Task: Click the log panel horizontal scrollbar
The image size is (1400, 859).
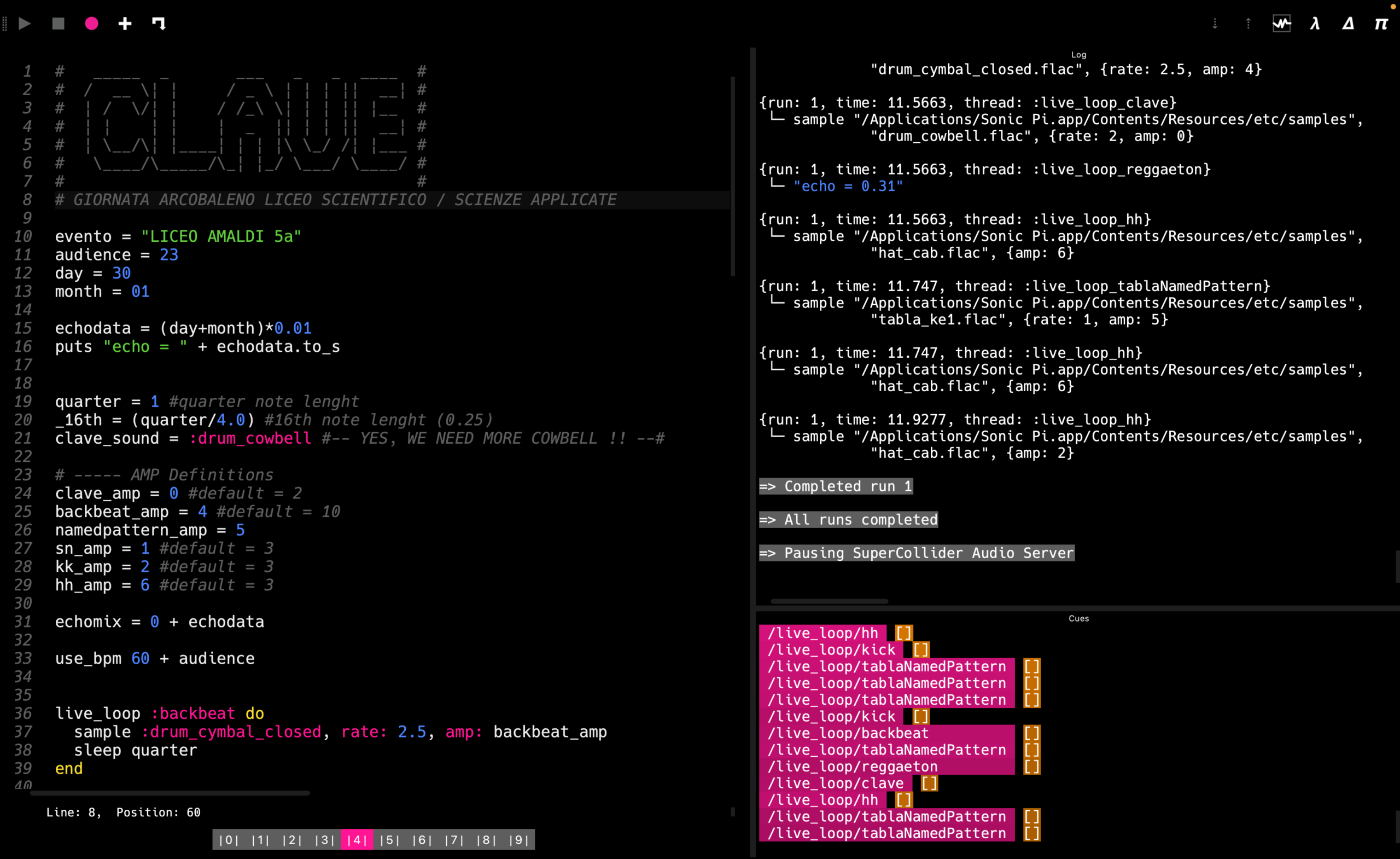Action: point(829,601)
